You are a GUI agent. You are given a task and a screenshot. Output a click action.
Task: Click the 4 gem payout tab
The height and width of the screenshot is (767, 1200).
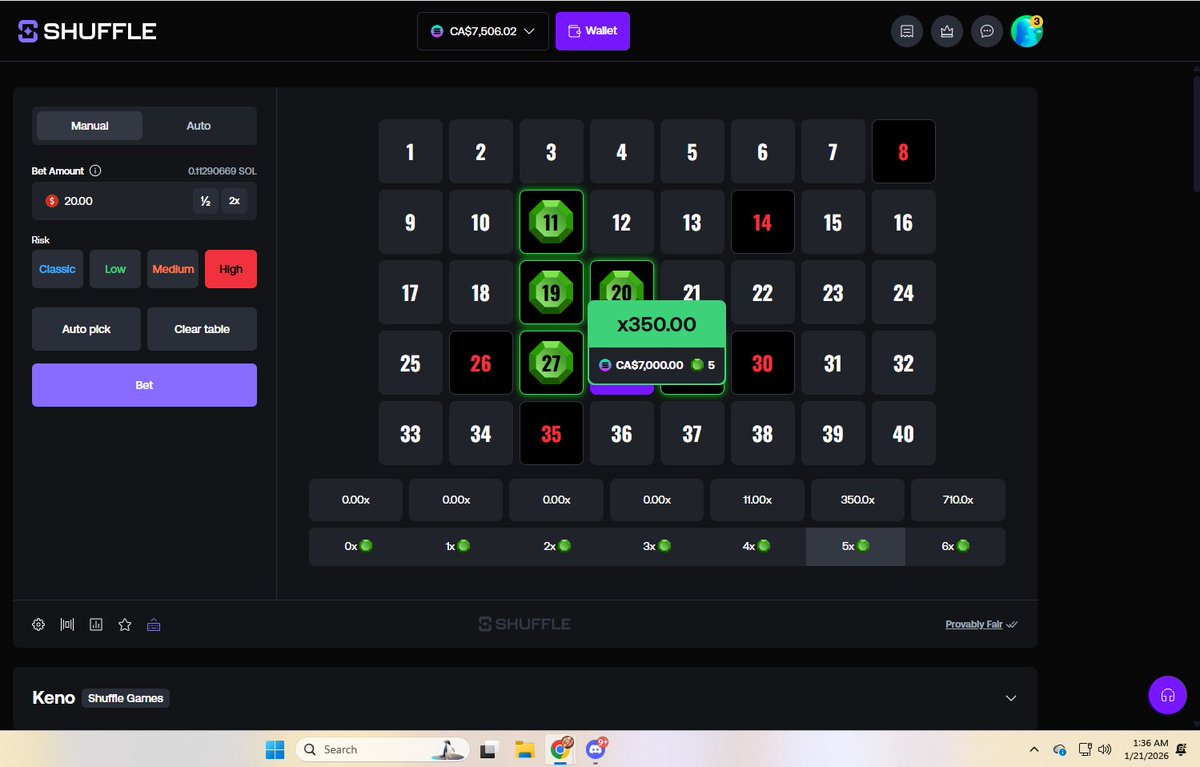click(756, 547)
